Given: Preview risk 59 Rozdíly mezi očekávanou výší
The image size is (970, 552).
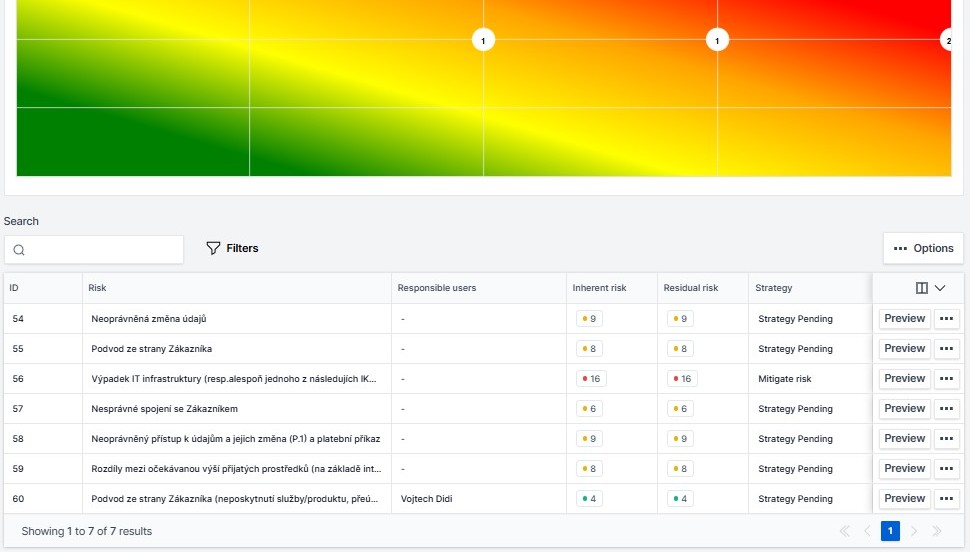Looking at the screenshot, I should [904, 468].
